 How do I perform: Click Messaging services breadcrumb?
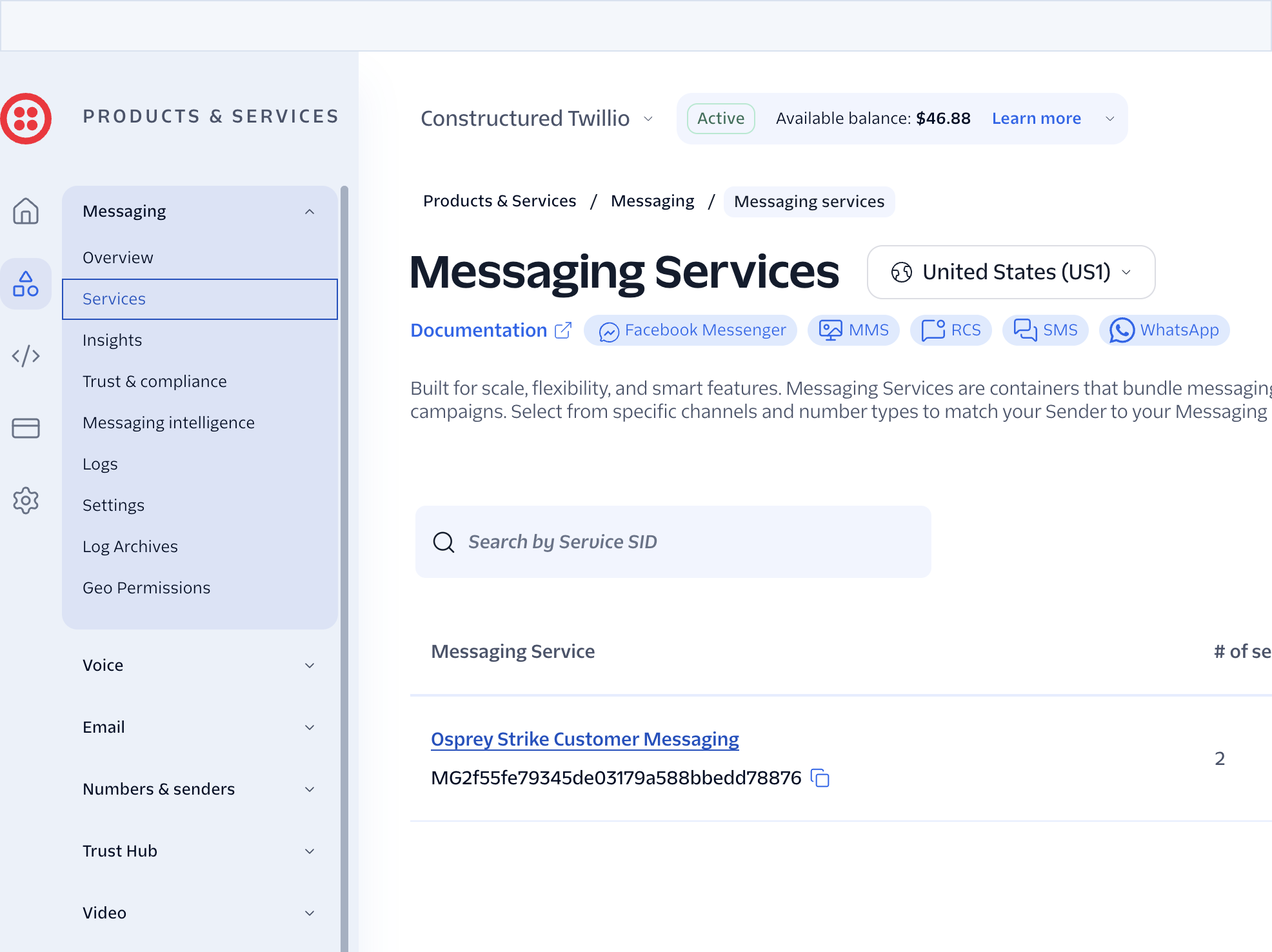click(810, 202)
